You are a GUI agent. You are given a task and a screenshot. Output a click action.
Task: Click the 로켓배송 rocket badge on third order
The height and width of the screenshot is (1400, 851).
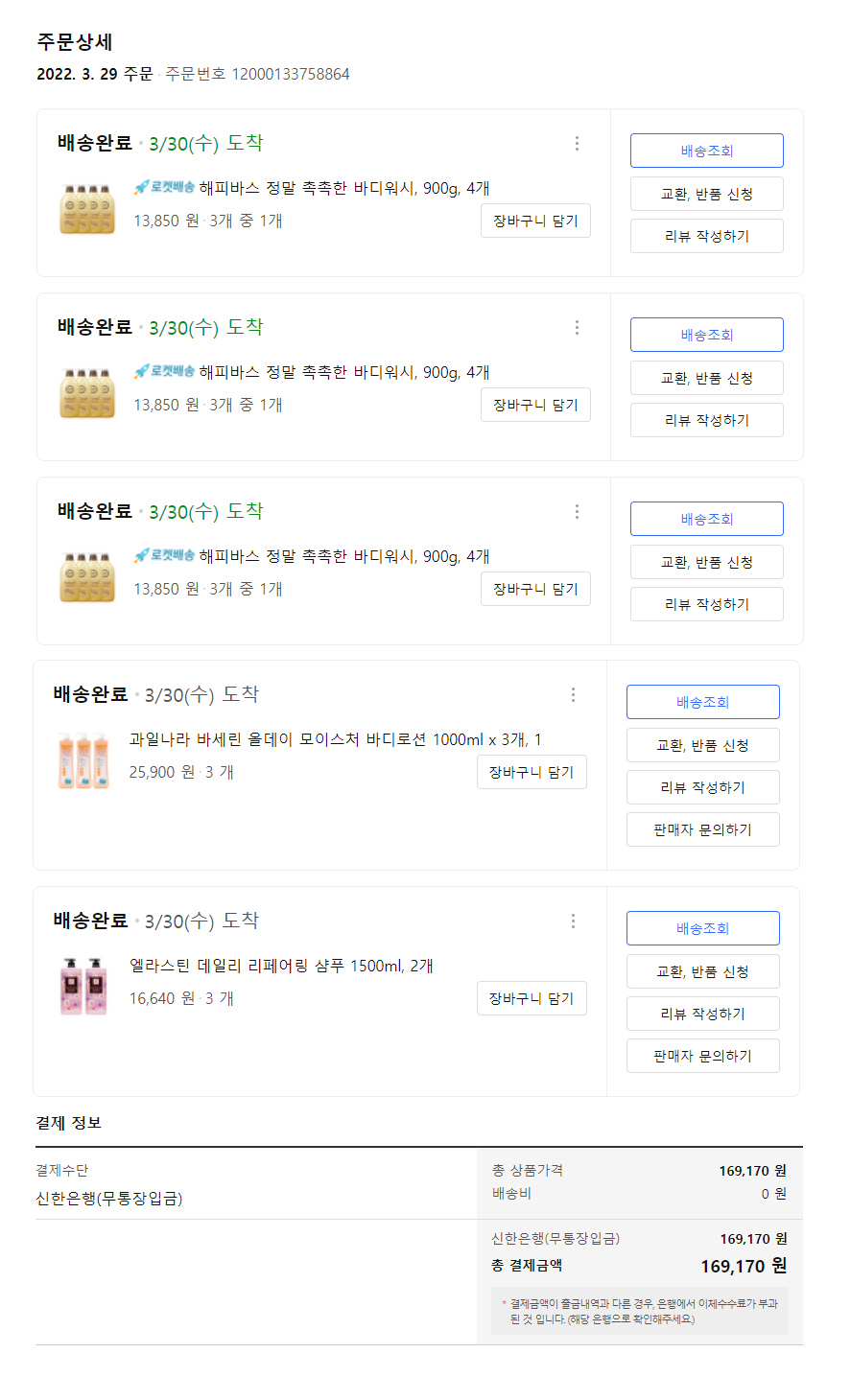coord(164,555)
